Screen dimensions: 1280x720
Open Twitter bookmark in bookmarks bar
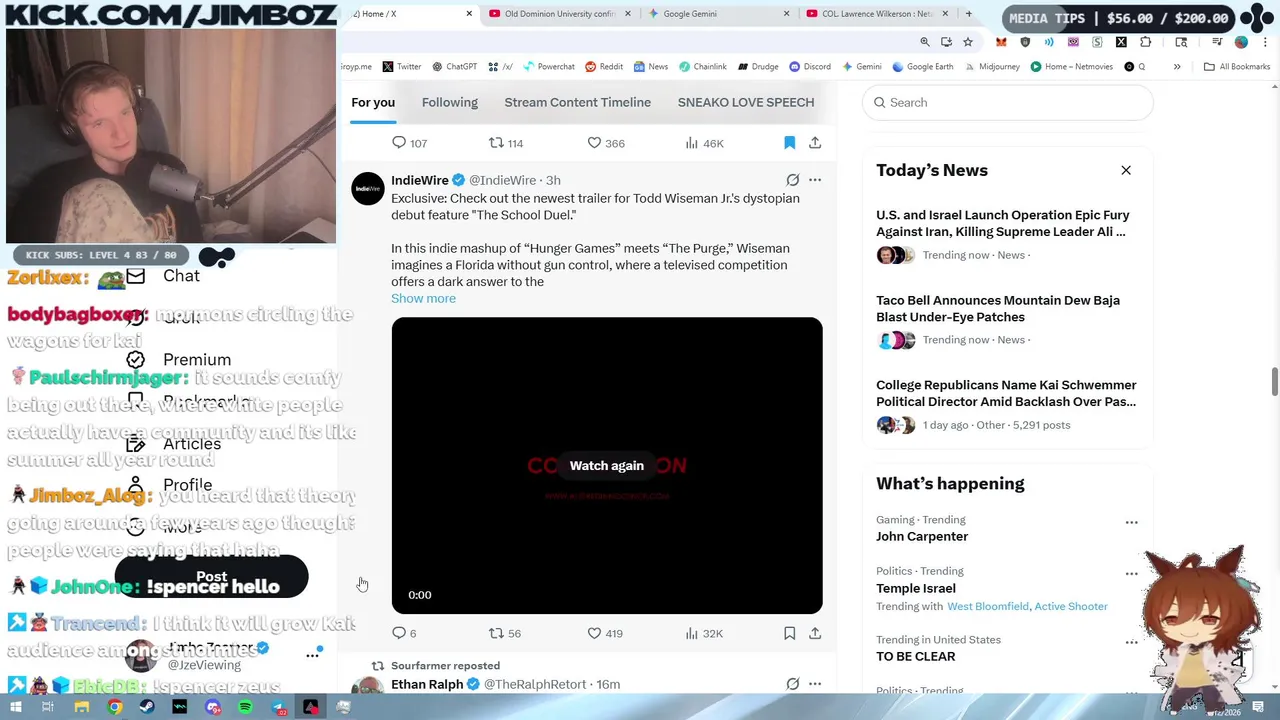[401, 67]
